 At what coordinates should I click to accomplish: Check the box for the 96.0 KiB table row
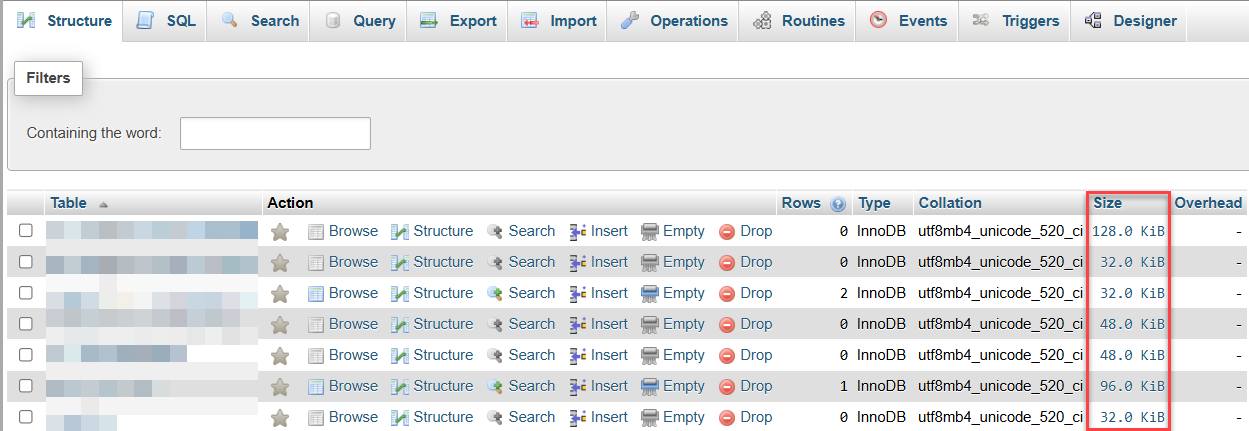click(x=26, y=386)
